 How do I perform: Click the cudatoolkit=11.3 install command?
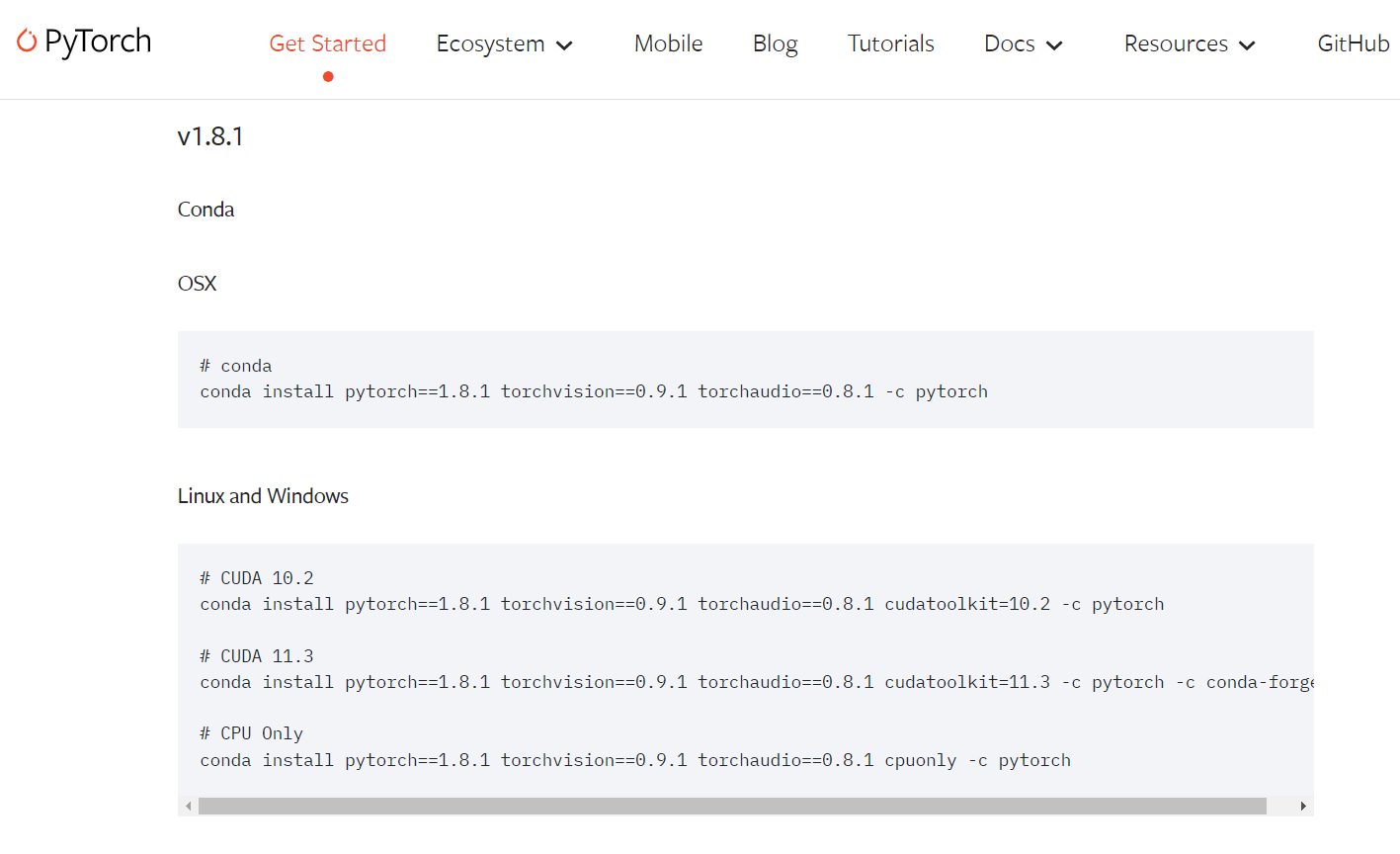coord(757,682)
